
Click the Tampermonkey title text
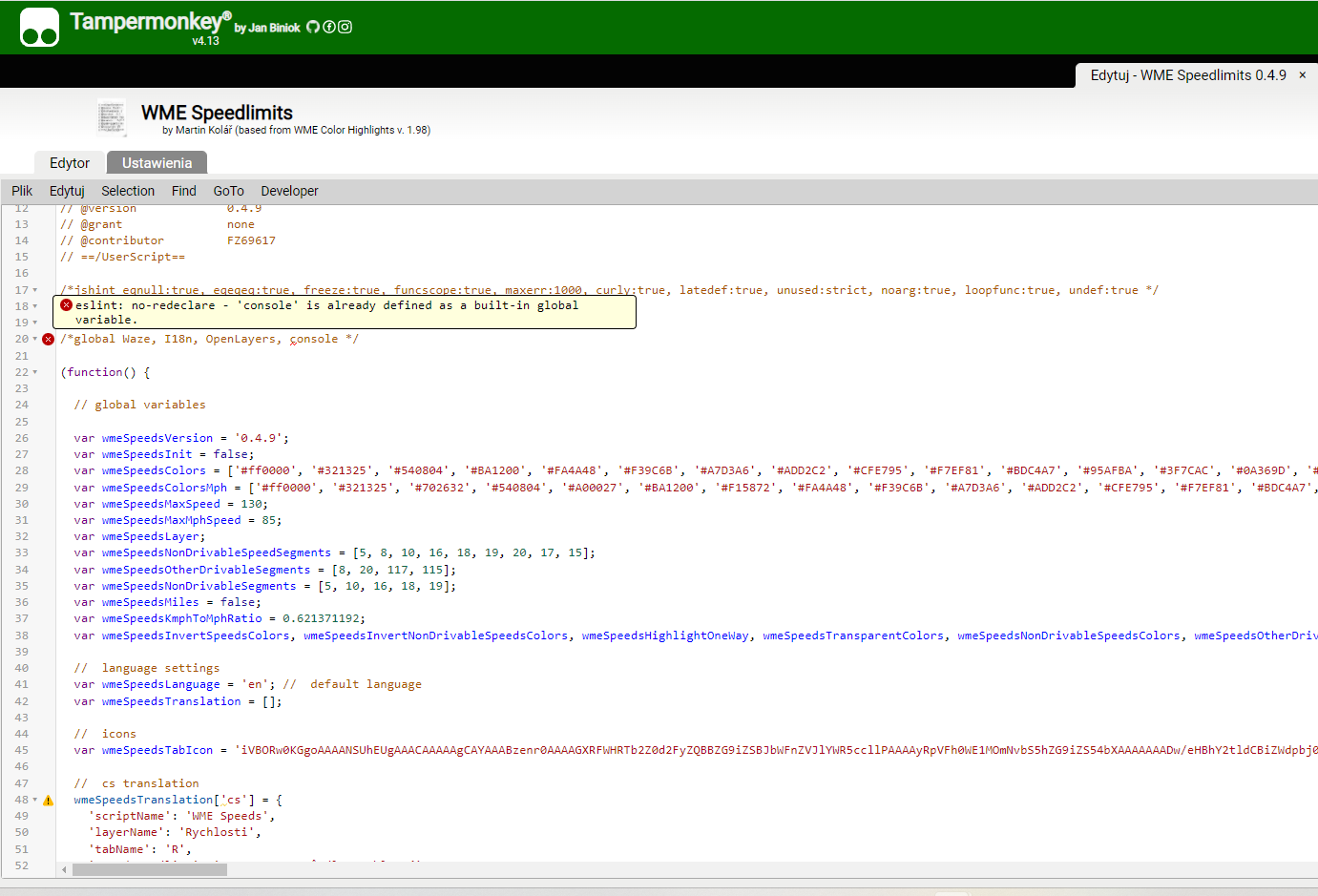[x=150, y=21]
